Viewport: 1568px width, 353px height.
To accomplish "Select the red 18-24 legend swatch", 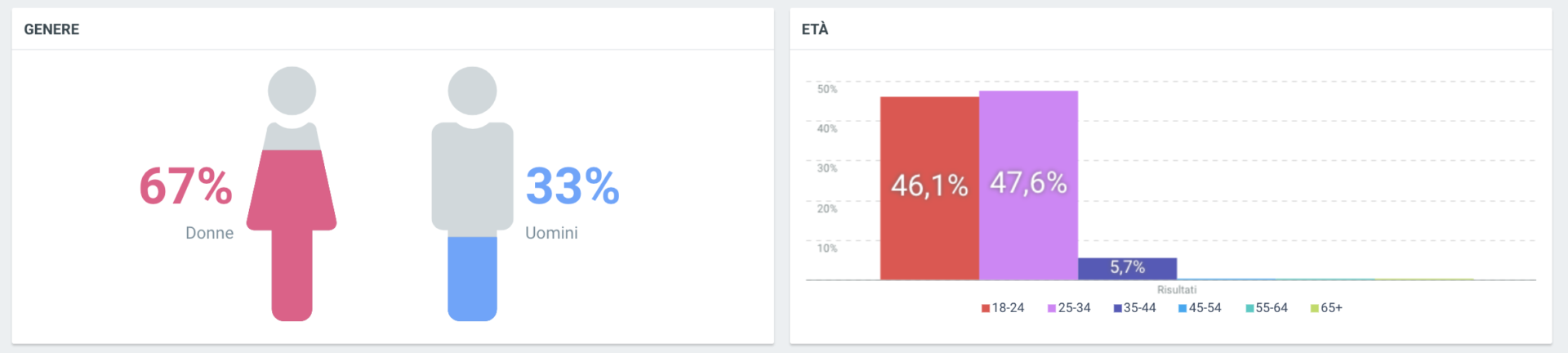I will (x=986, y=308).
